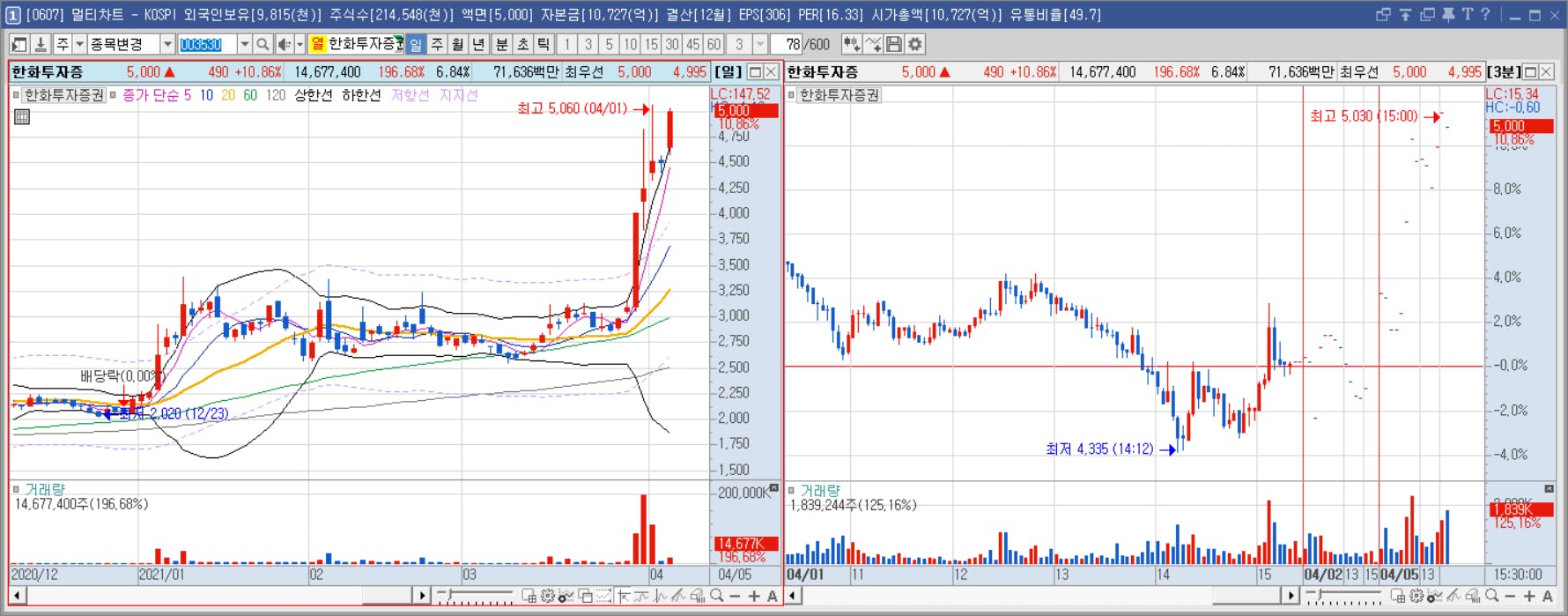The image size is (1568, 616).
Task: Click the minus zoom-out icon under right chart
Action: tap(1510, 597)
